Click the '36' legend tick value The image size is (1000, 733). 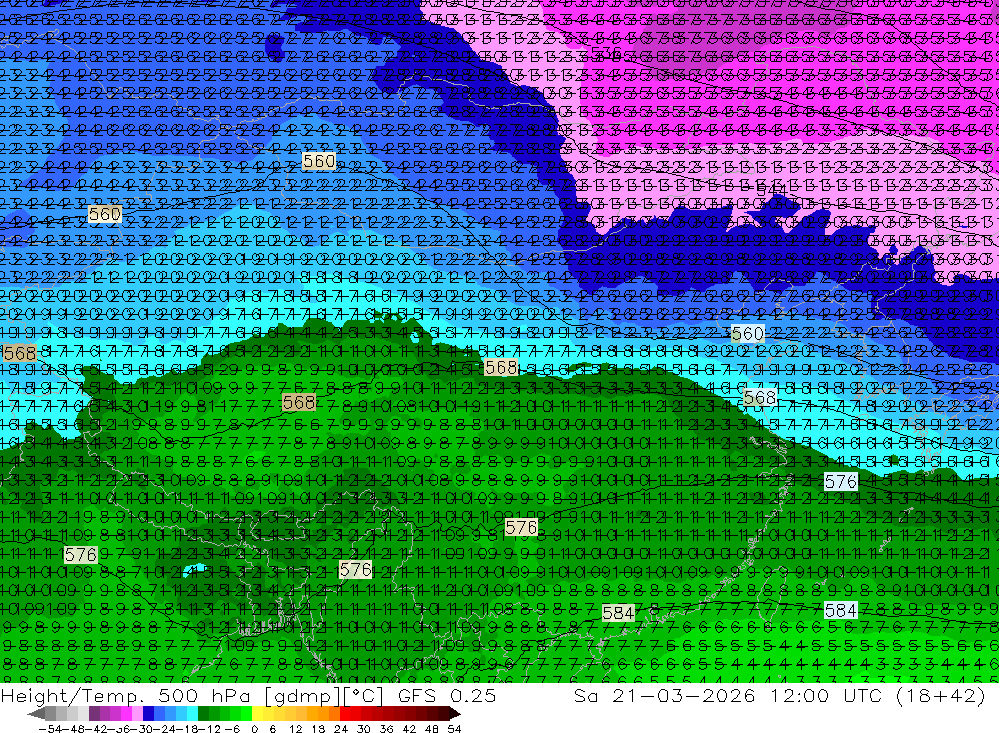[386, 729]
